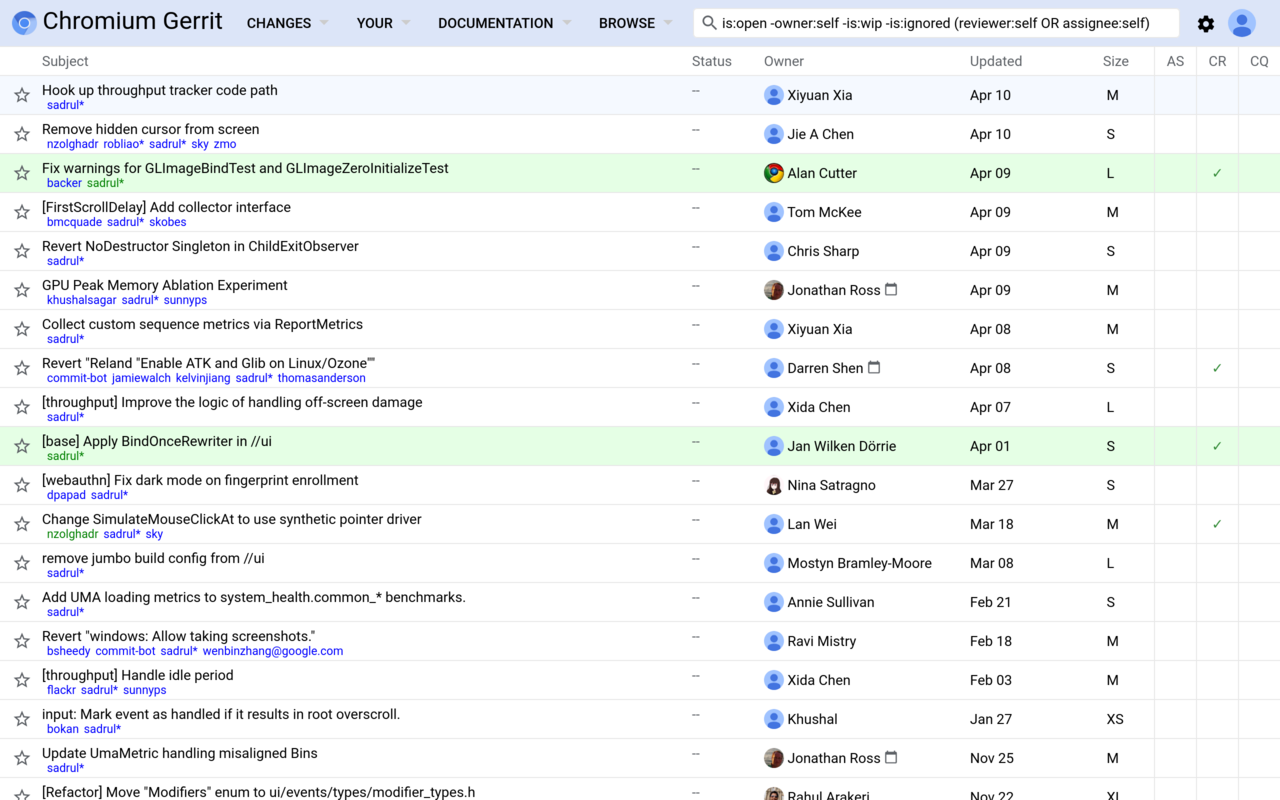Expand the YOUR dropdown arrow
This screenshot has height=800, width=1280.
coord(405,23)
